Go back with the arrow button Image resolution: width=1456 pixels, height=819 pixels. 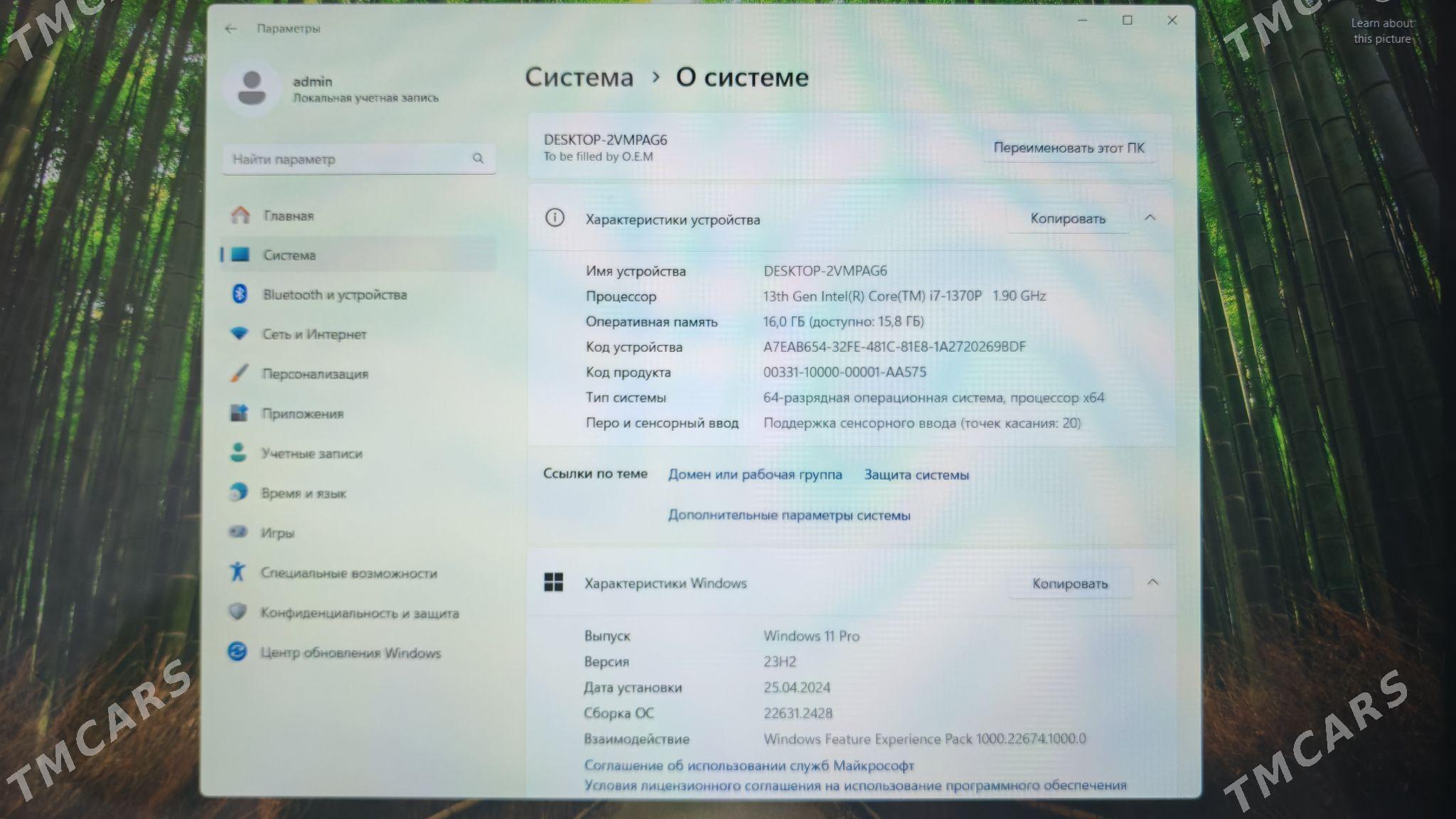(x=230, y=28)
